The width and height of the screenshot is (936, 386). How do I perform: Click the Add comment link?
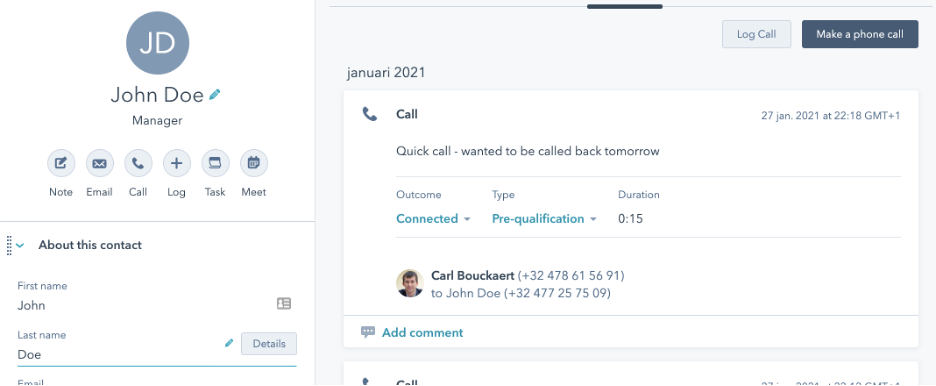pos(423,332)
